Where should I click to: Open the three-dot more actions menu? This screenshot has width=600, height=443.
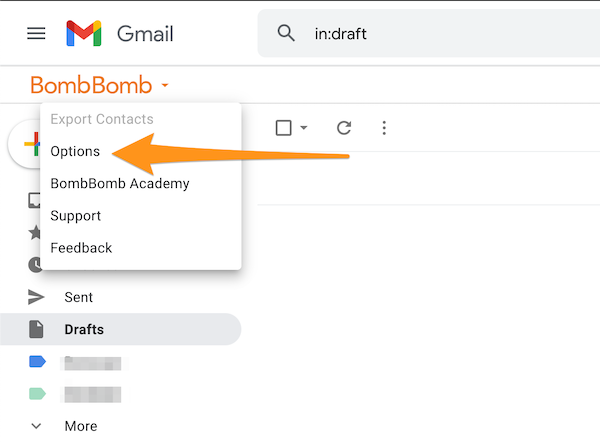pyautogui.click(x=384, y=128)
